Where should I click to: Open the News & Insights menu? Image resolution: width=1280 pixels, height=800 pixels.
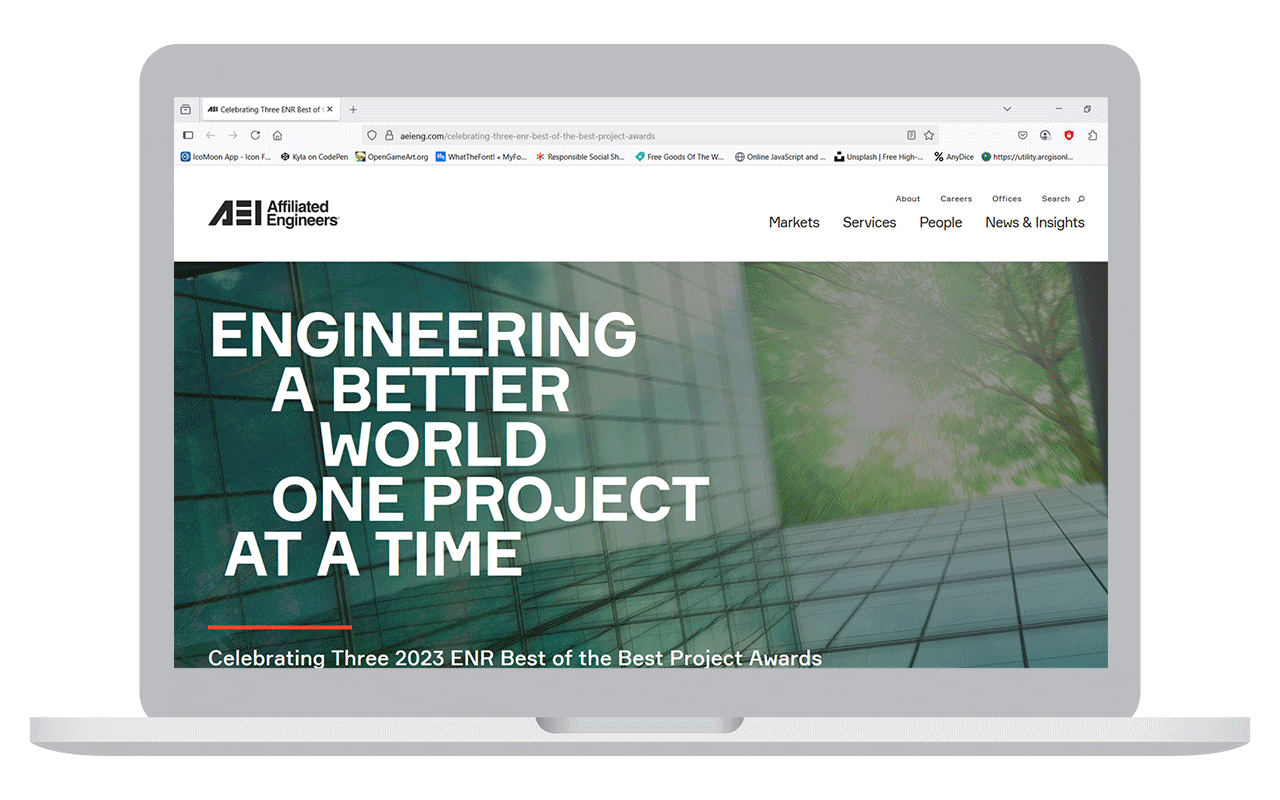[1035, 223]
